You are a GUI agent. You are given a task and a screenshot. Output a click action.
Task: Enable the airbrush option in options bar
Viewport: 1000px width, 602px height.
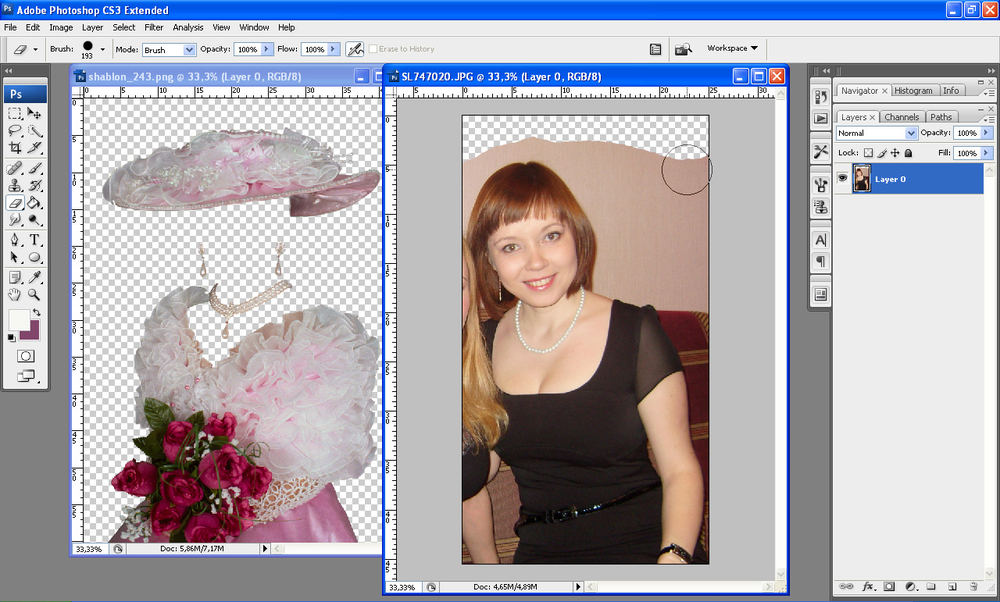coord(354,49)
